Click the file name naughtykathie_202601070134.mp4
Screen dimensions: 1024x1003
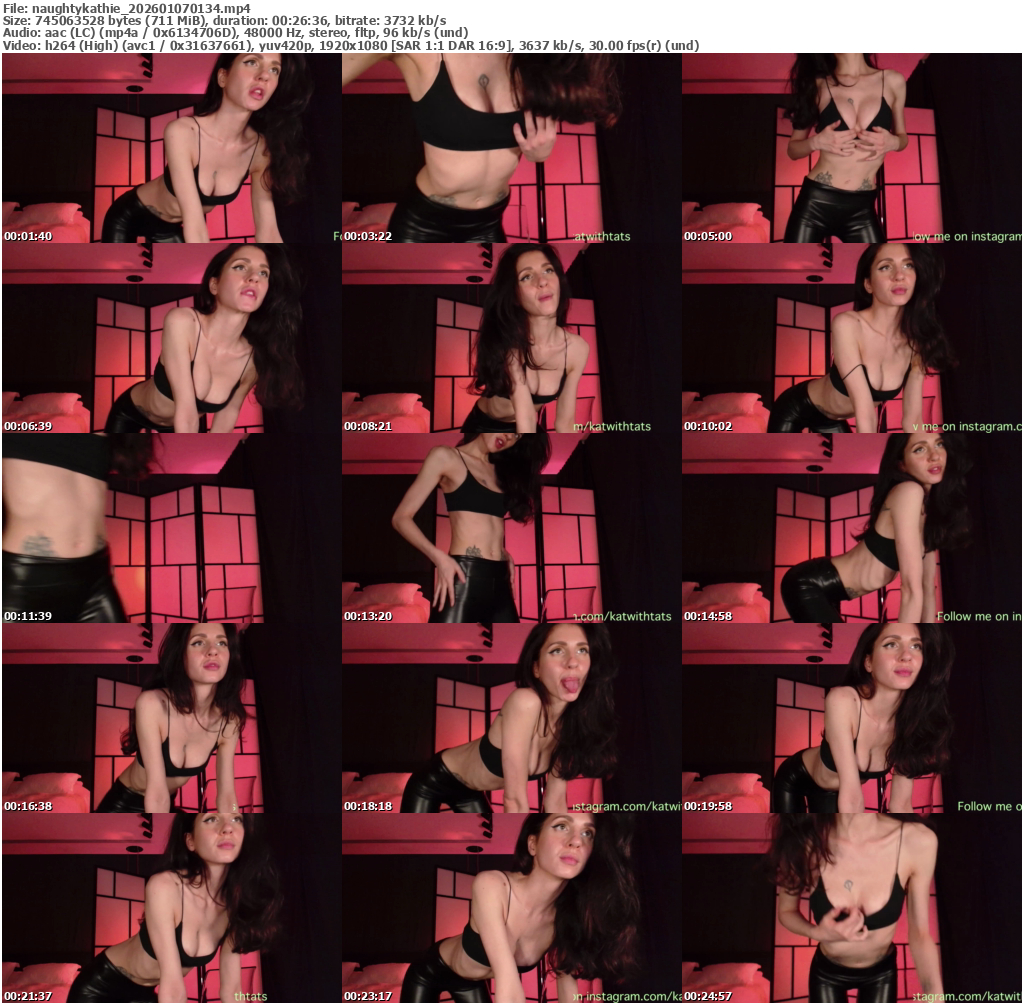coord(140,8)
